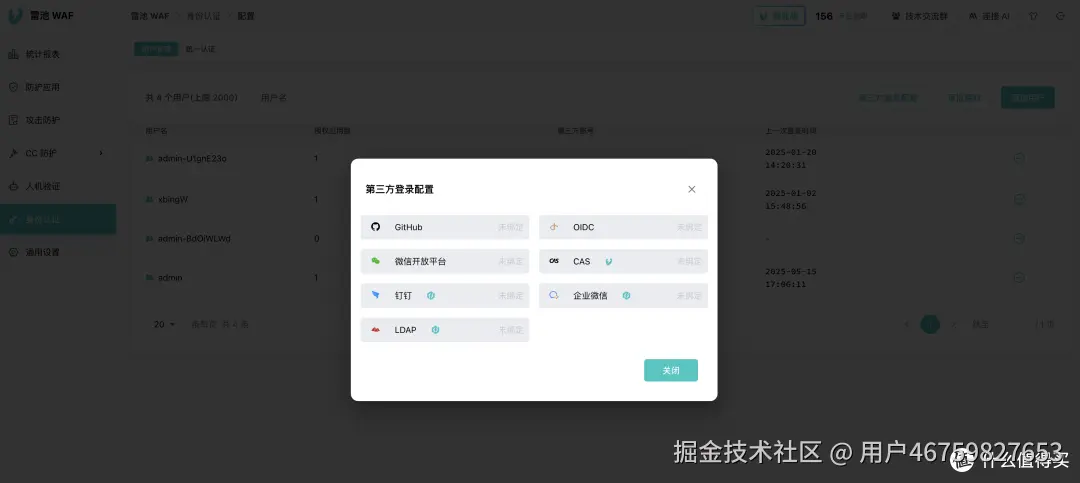Click the 雷池 WAF logo in sidebar header
This screenshot has width=1080, height=483.
pos(15,15)
